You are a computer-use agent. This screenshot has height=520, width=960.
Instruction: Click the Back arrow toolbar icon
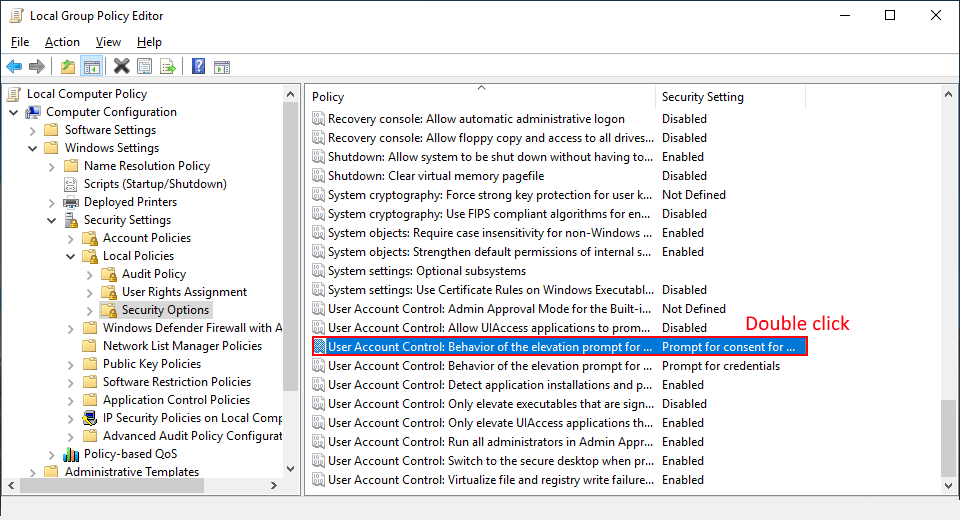coord(14,67)
